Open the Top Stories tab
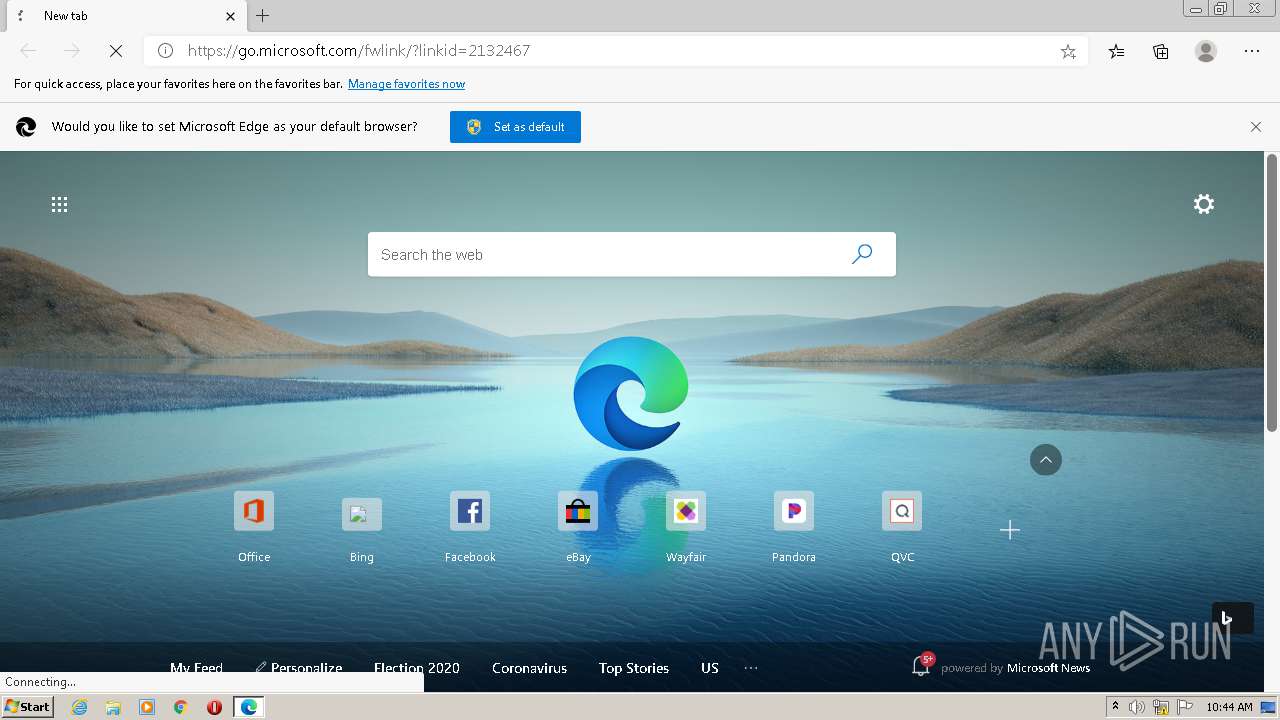 (x=634, y=668)
